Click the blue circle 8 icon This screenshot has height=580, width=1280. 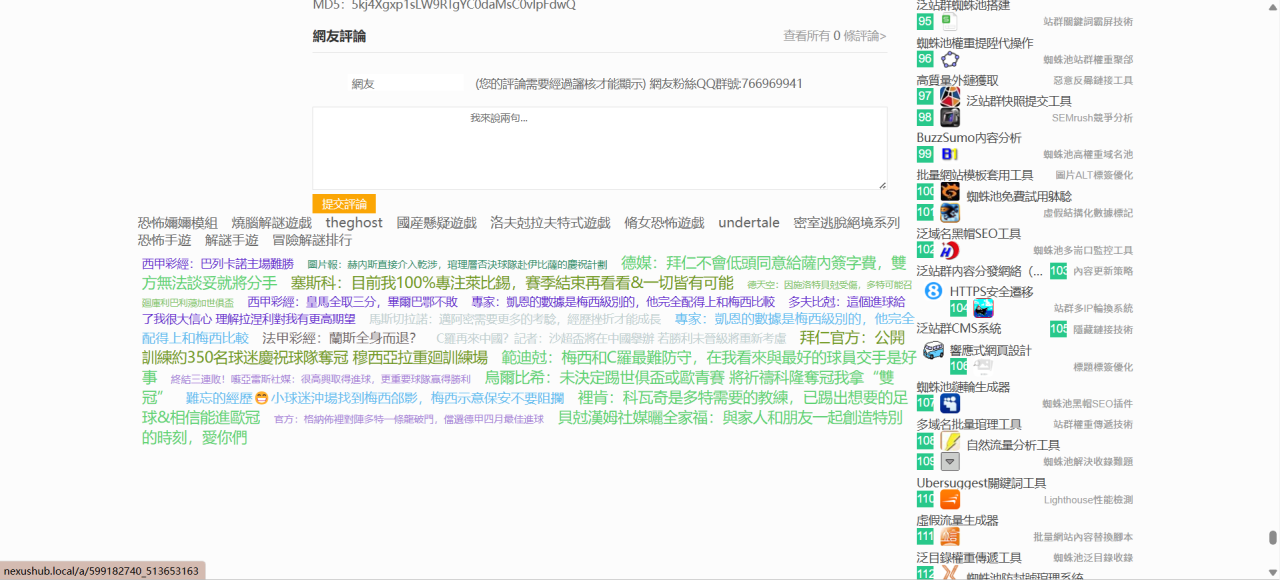(933, 291)
